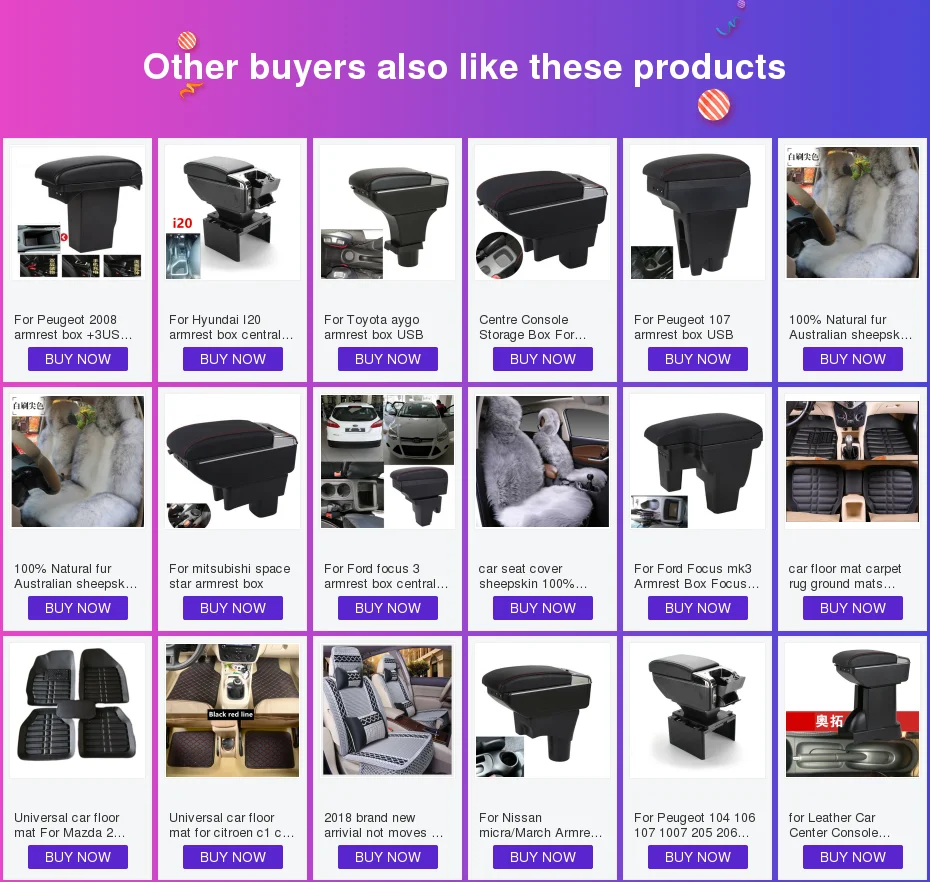This screenshot has height=882, width=930.
Task: View the 2018 brand new seat cover image
Action: pyautogui.click(x=387, y=711)
